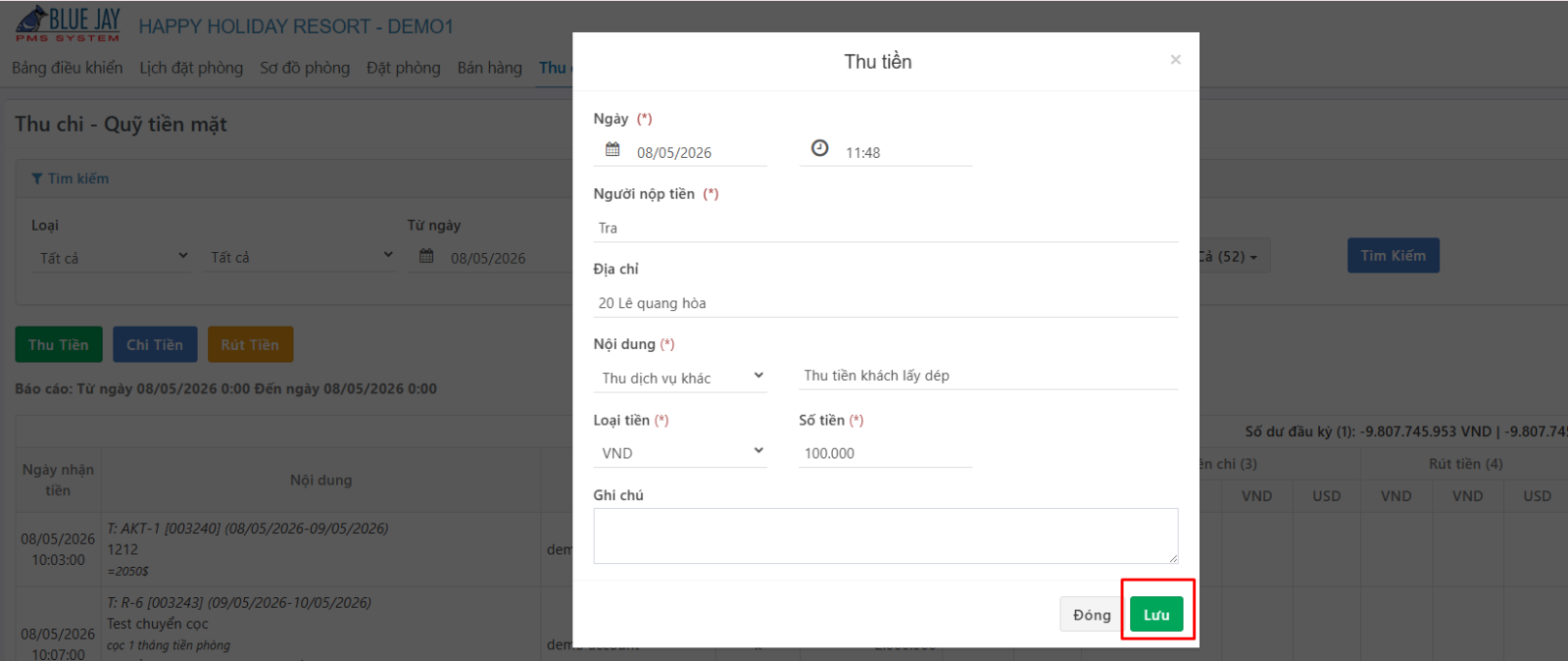Save the receipt with Lưu button
The width and height of the screenshot is (1568, 661).
pyautogui.click(x=1156, y=615)
